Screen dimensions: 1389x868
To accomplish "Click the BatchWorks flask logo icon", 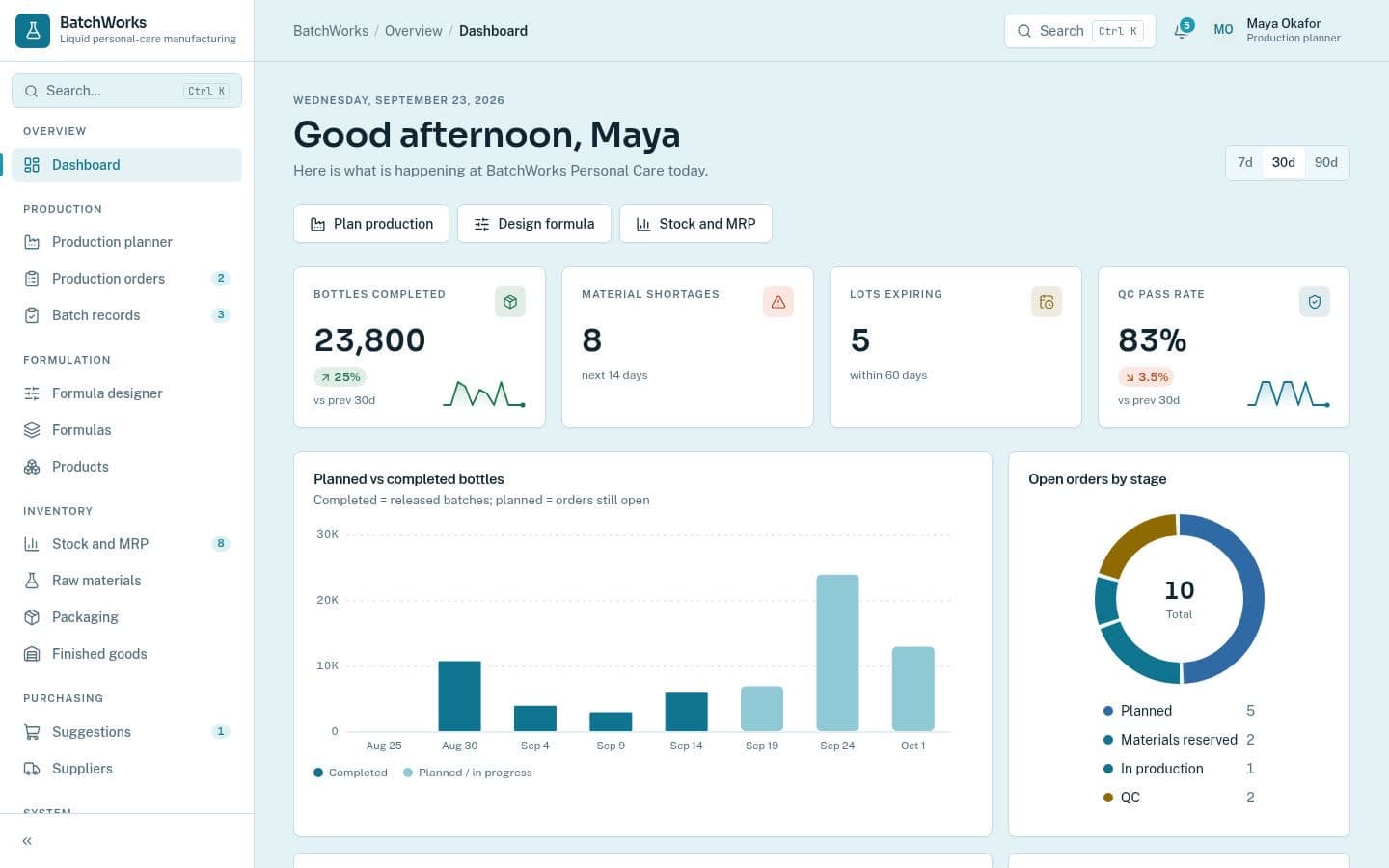I will [33, 31].
